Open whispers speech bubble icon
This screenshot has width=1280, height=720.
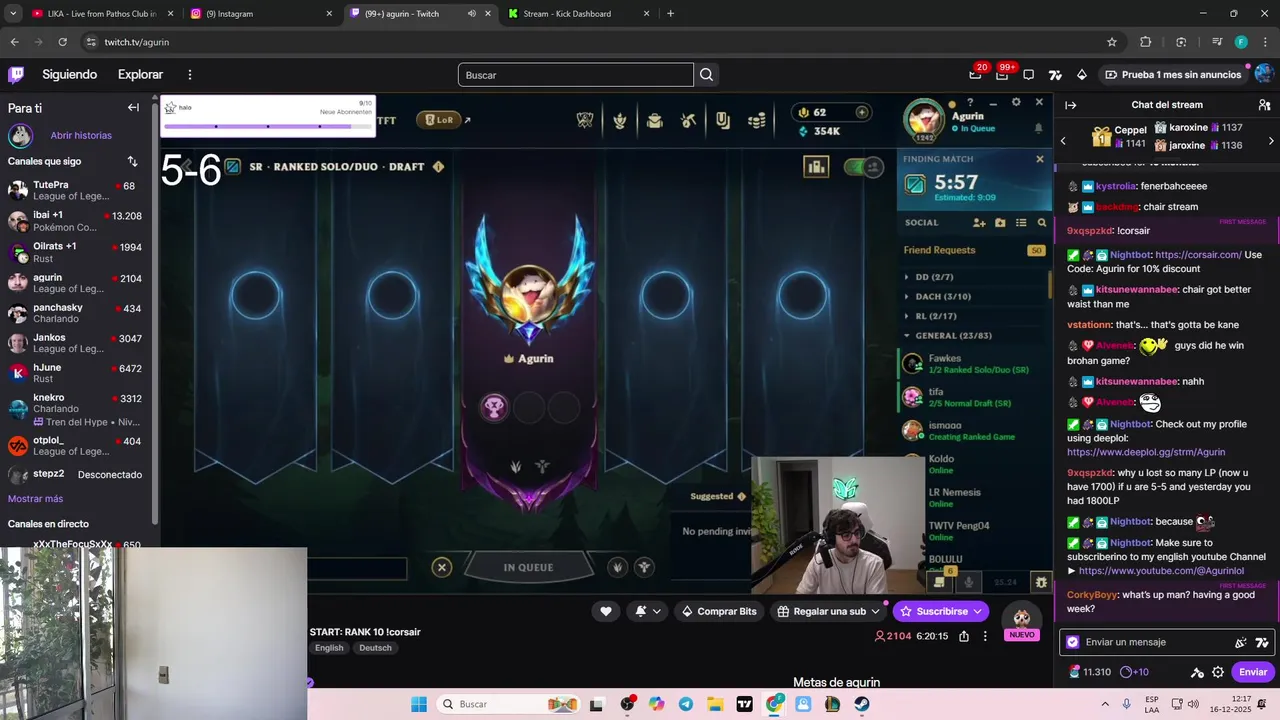pos(1028,74)
